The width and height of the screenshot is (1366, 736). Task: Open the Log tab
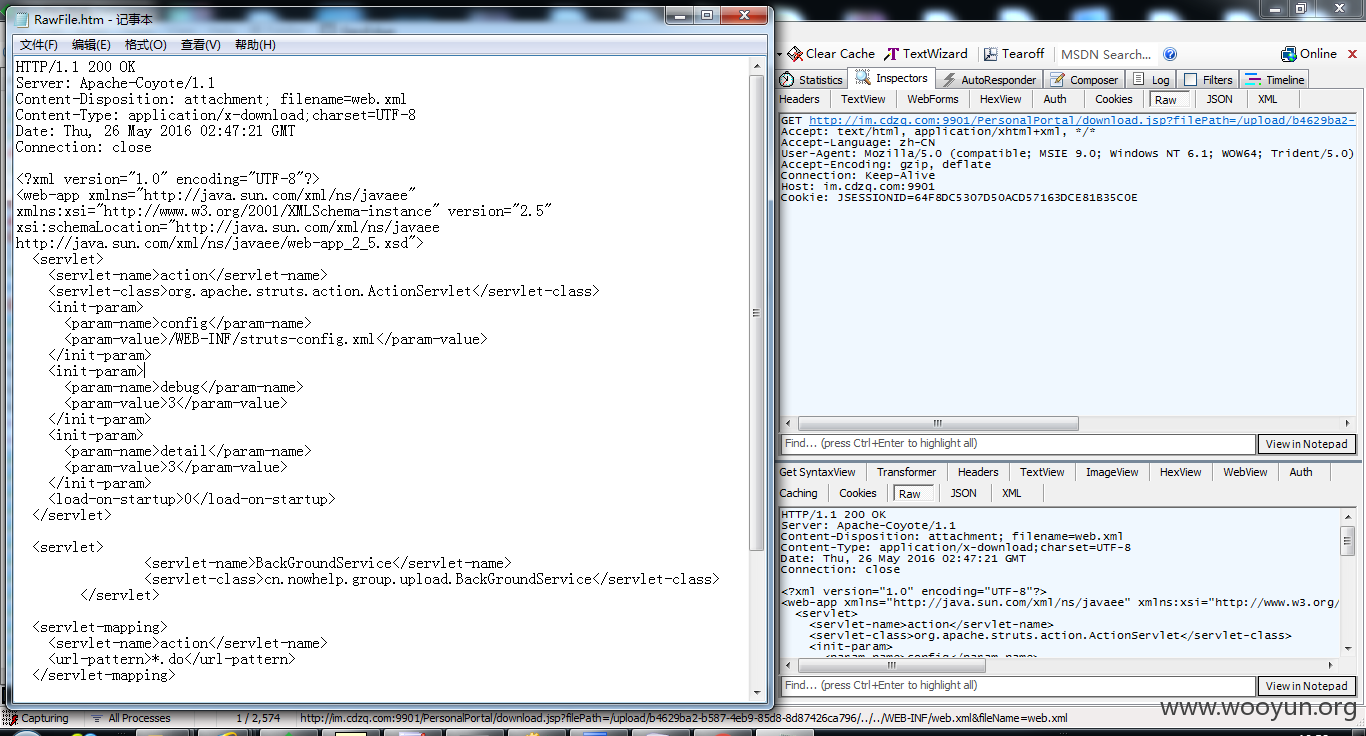[1151, 79]
